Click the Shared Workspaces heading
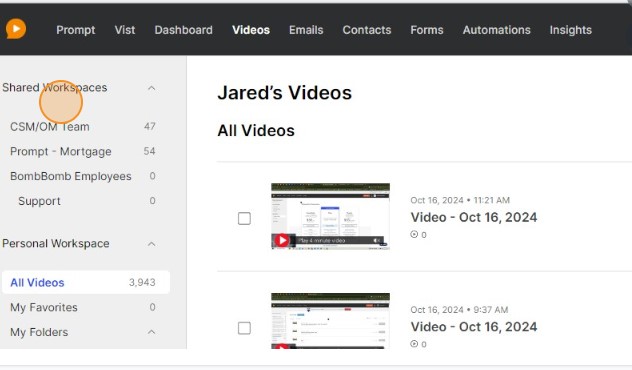This screenshot has width=632, height=370. (54, 87)
